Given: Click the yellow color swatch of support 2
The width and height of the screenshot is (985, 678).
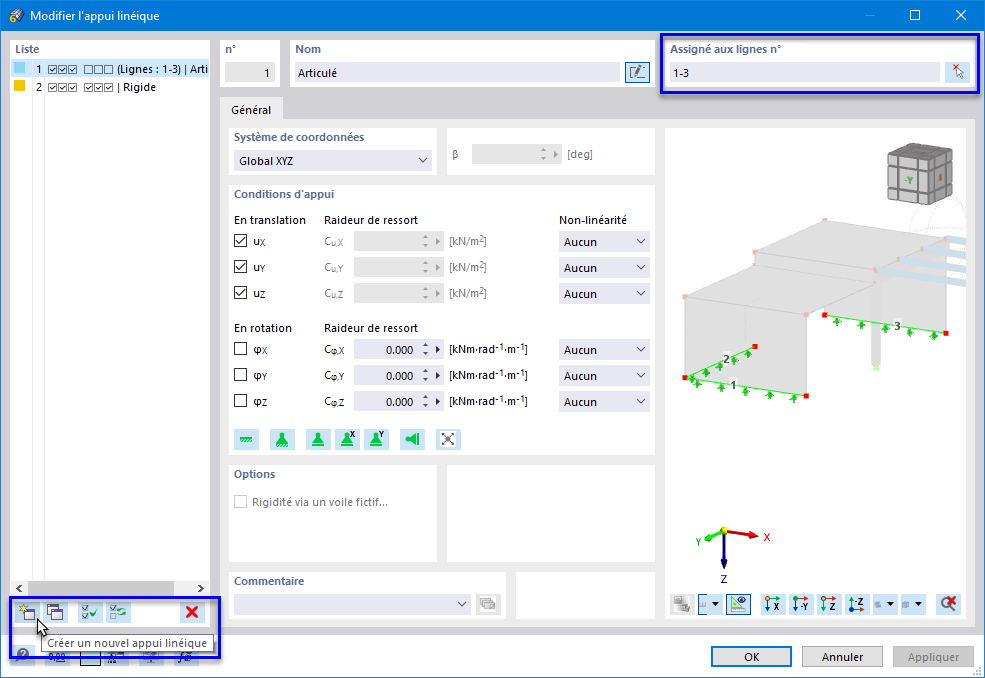Looking at the screenshot, I should click(19, 86).
